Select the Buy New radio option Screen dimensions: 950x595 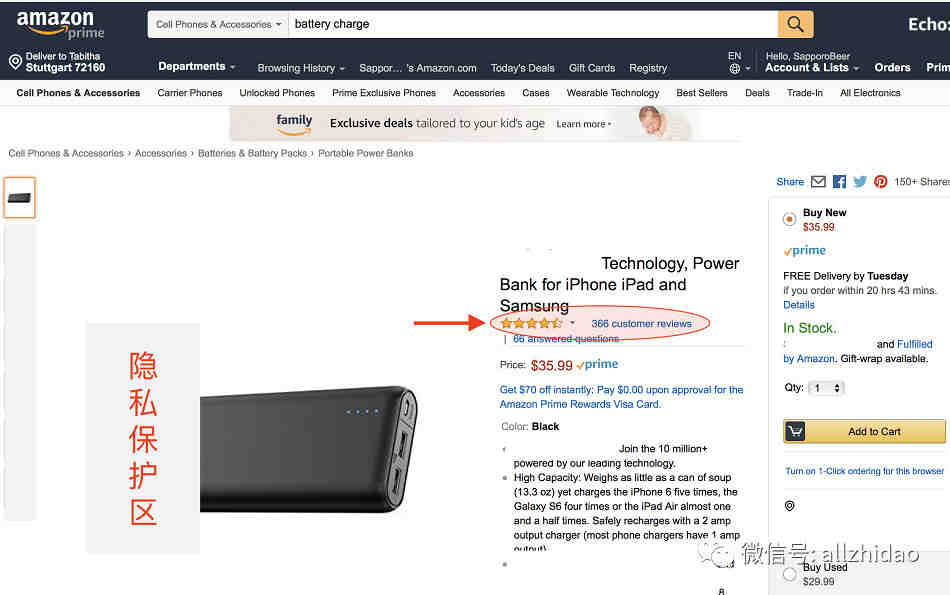point(789,219)
